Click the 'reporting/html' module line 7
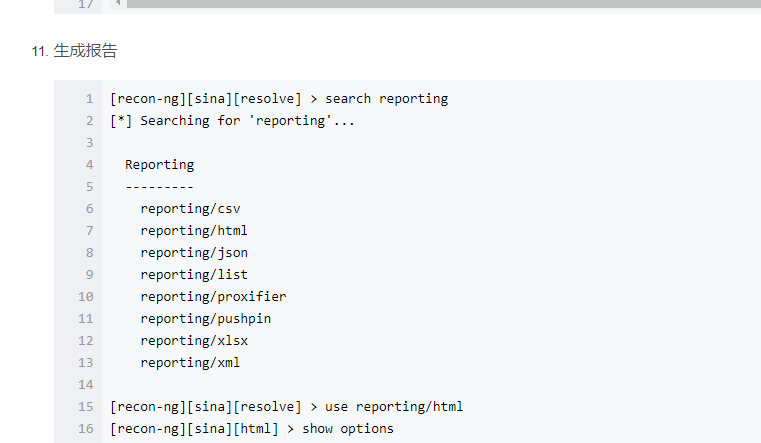The image size is (761, 443). click(194, 231)
